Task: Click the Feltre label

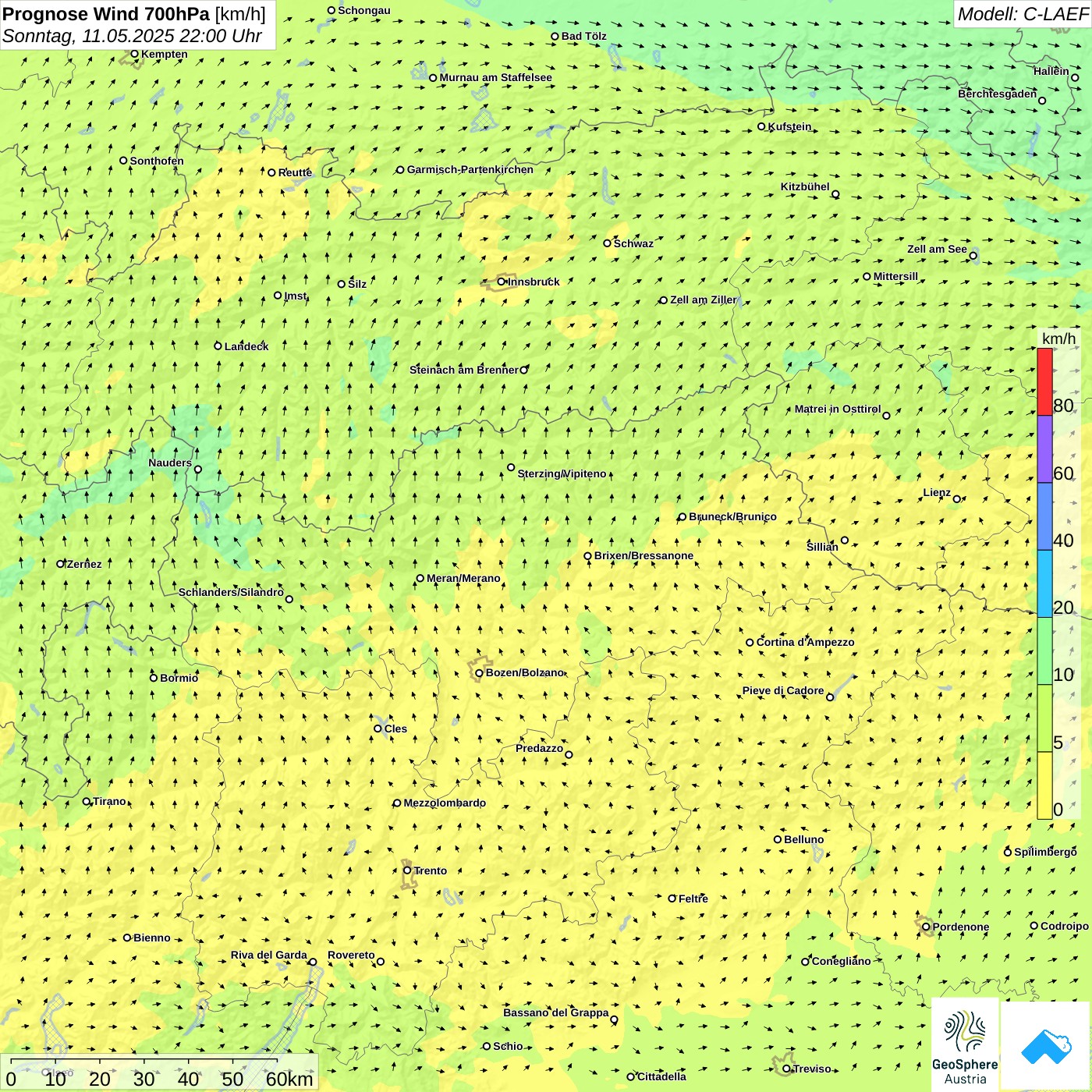Action: click(693, 899)
